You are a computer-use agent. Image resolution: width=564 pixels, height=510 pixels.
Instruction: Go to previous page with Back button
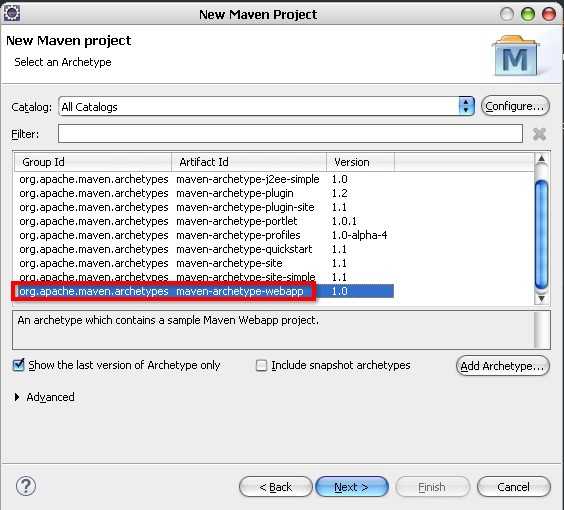276,487
